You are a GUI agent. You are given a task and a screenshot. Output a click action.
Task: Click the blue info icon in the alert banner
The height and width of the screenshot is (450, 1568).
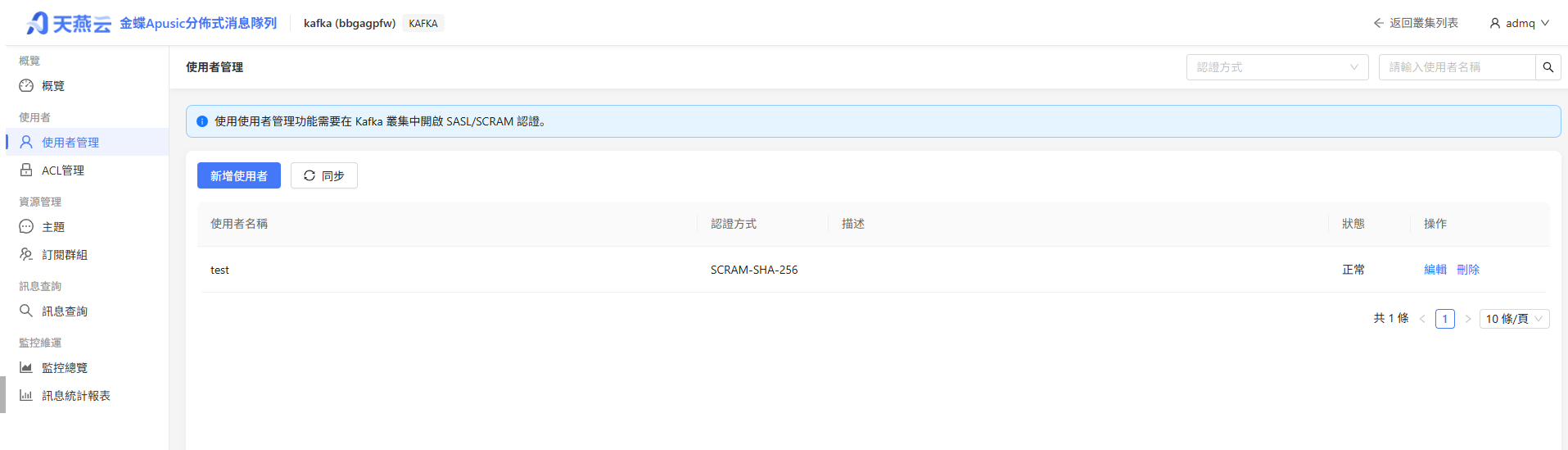[x=202, y=121]
